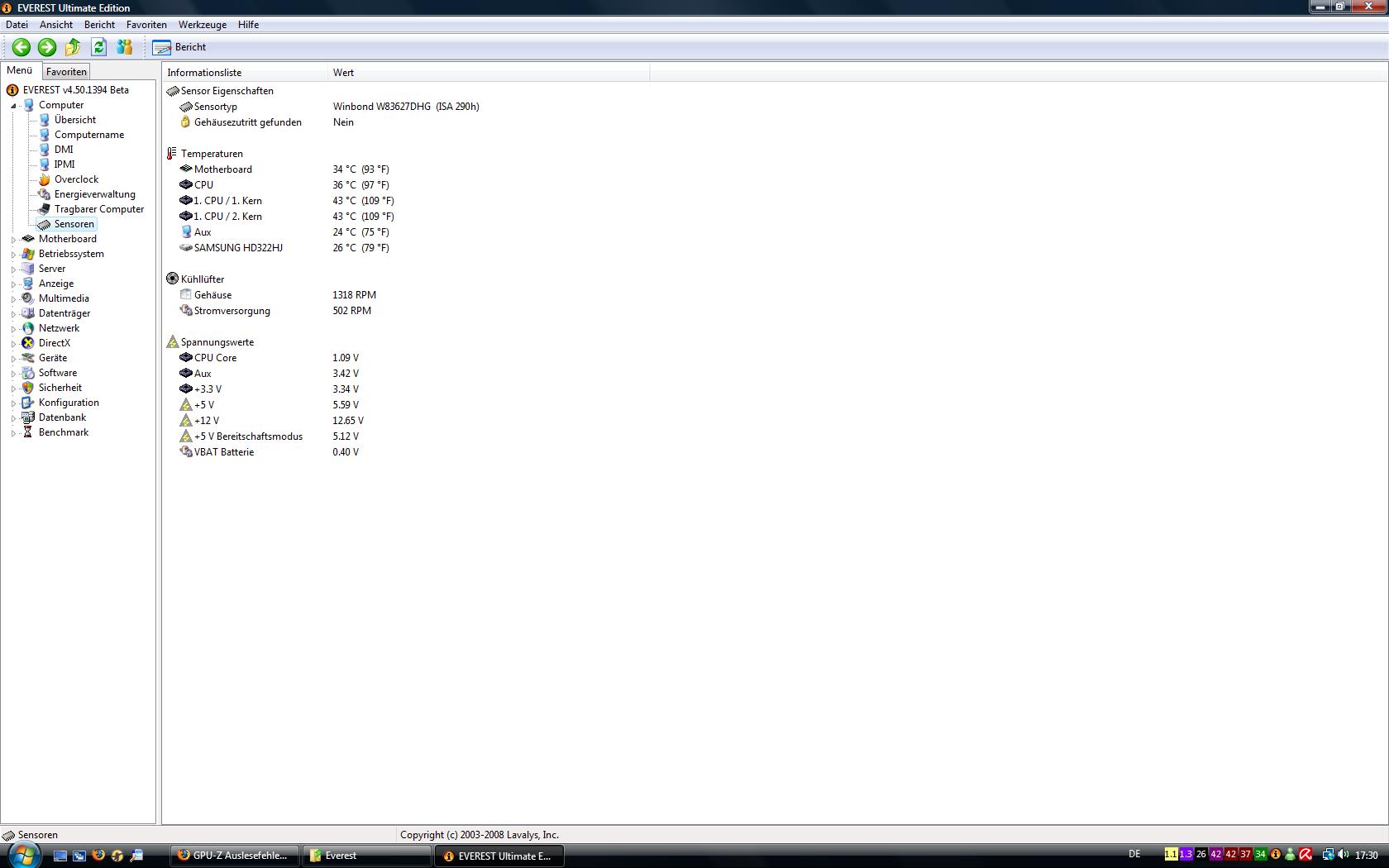Expand the Server tree node
This screenshot has height=868, width=1389.
[x=14, y=269]
